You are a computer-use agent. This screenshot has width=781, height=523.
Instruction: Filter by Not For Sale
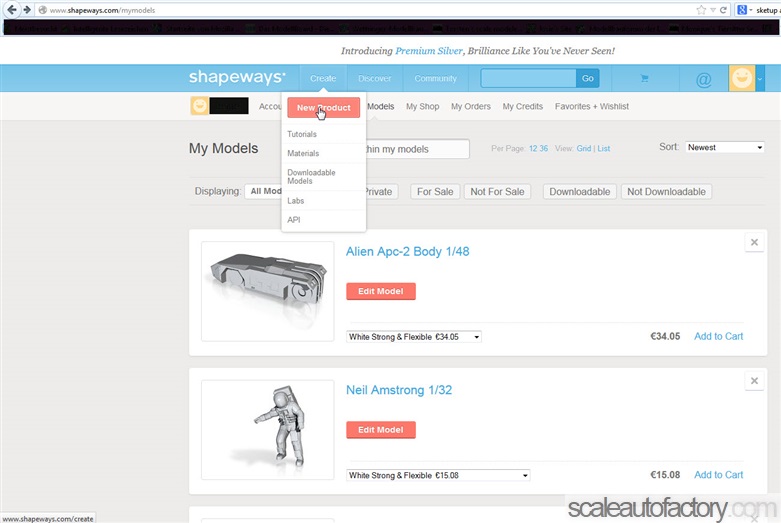point(497,192)
